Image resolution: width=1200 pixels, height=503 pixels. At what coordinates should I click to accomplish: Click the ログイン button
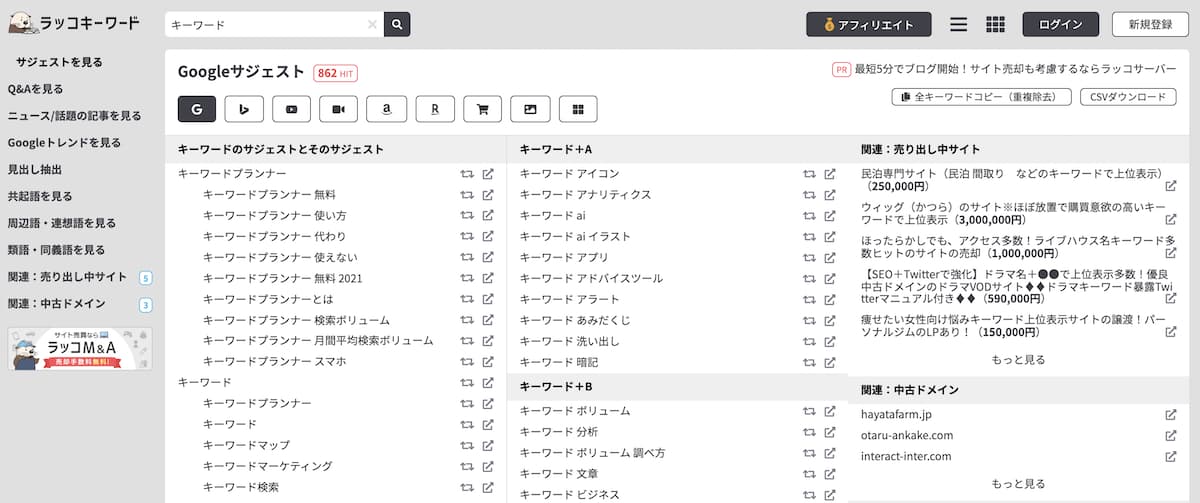1061,24
